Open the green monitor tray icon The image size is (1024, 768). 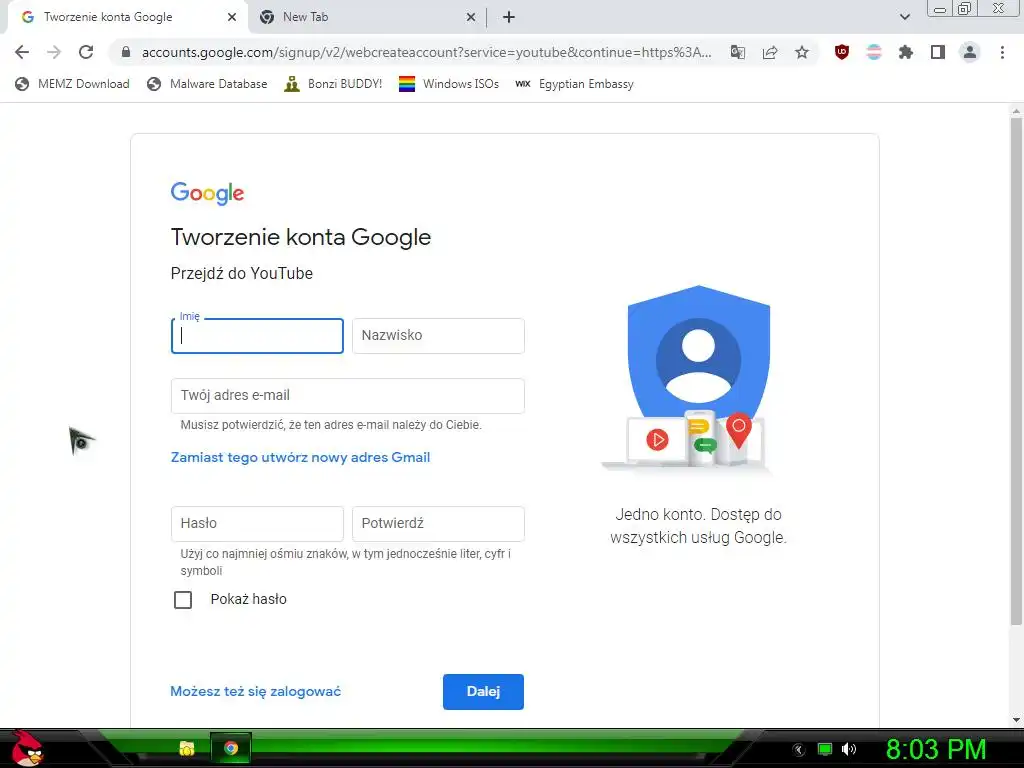825,749
